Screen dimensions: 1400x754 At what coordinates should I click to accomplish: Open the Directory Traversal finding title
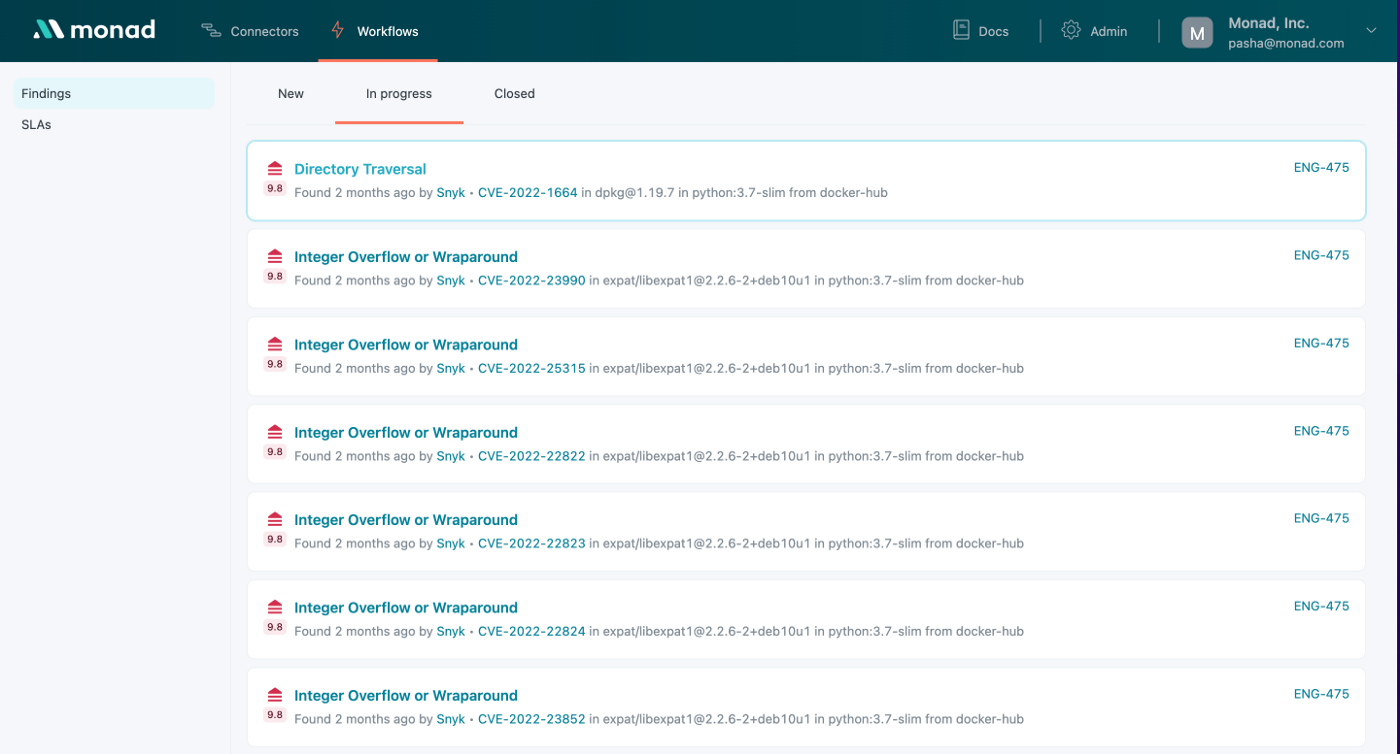[x=360, y=169]
